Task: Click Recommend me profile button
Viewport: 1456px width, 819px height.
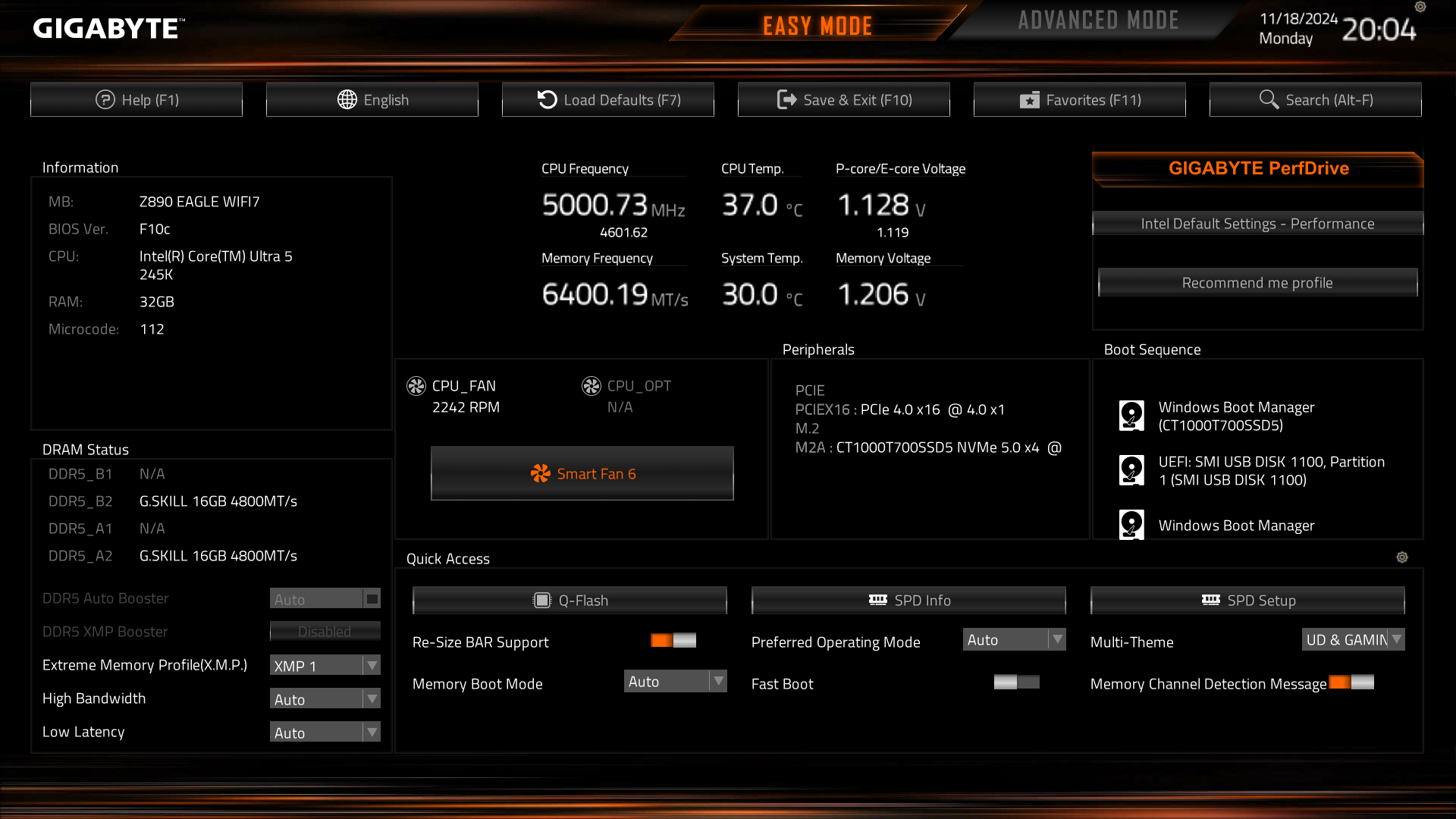Action: pyautogui.click(x=1258, y=283)
